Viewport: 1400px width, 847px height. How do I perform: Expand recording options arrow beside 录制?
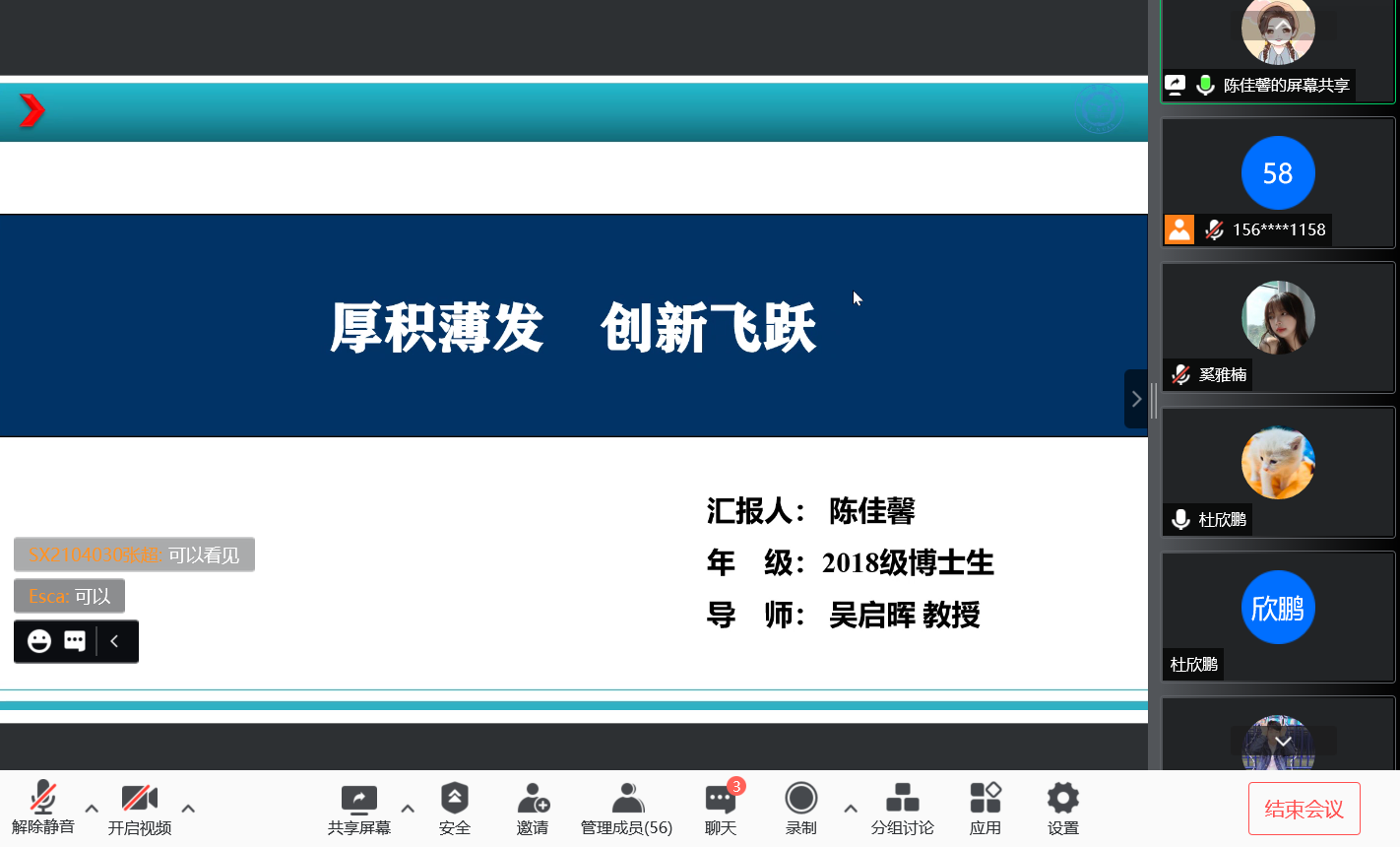(851, 809)
